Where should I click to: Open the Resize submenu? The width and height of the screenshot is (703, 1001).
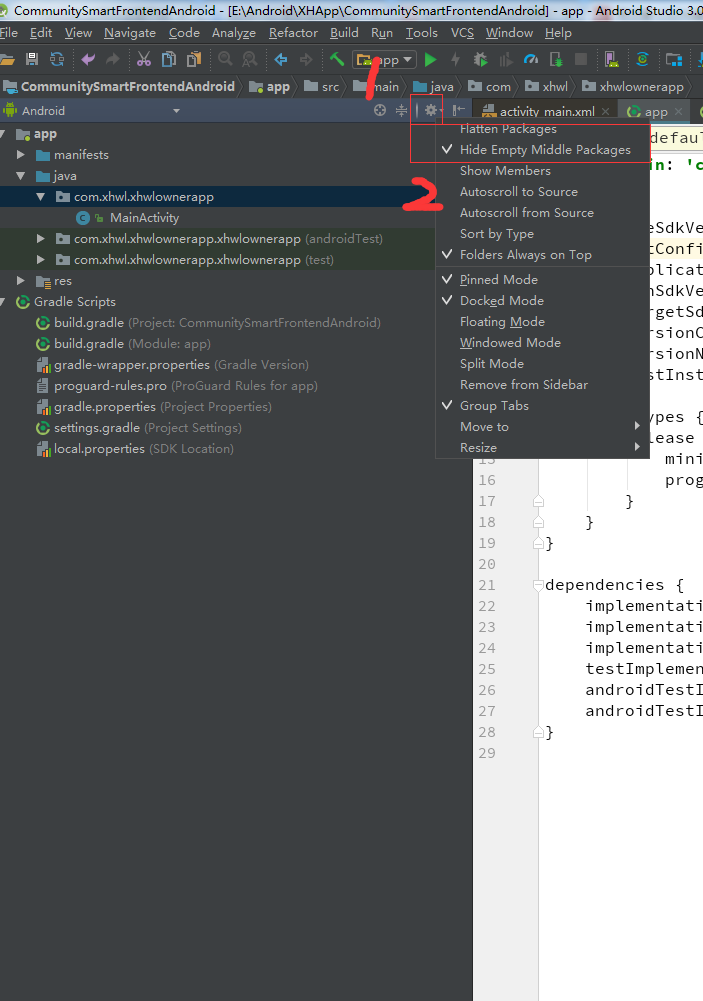point(542,448)
